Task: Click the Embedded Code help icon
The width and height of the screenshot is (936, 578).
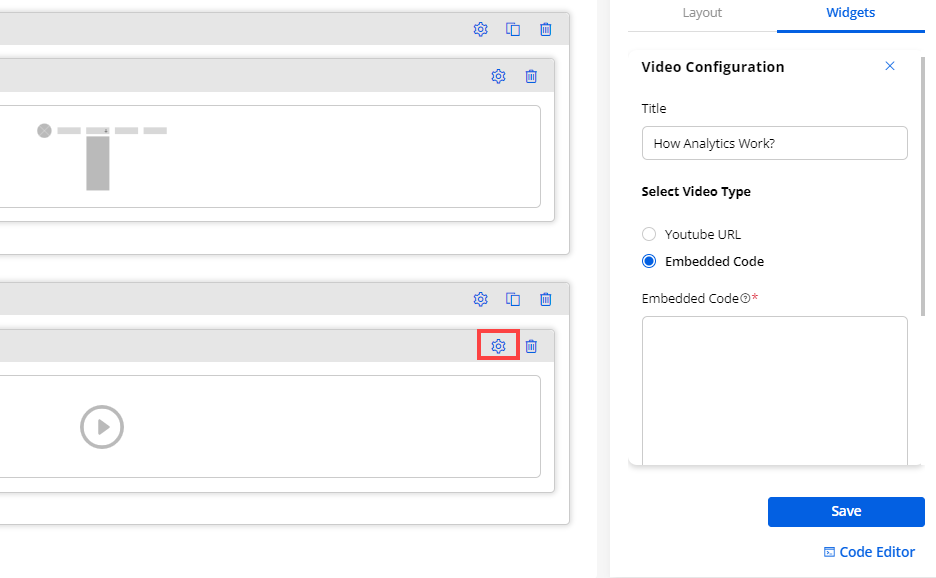Action: tap(745, 298)
